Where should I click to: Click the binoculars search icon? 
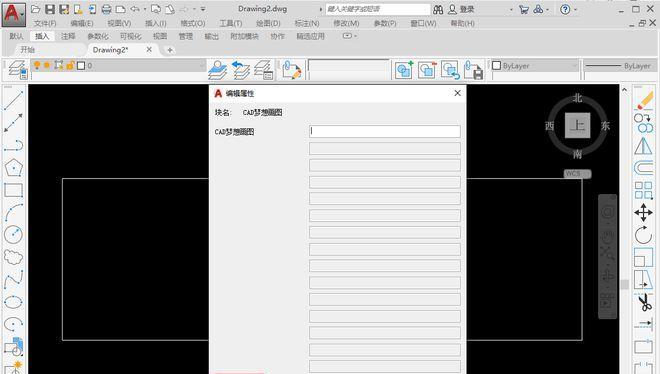pos(438,9)
